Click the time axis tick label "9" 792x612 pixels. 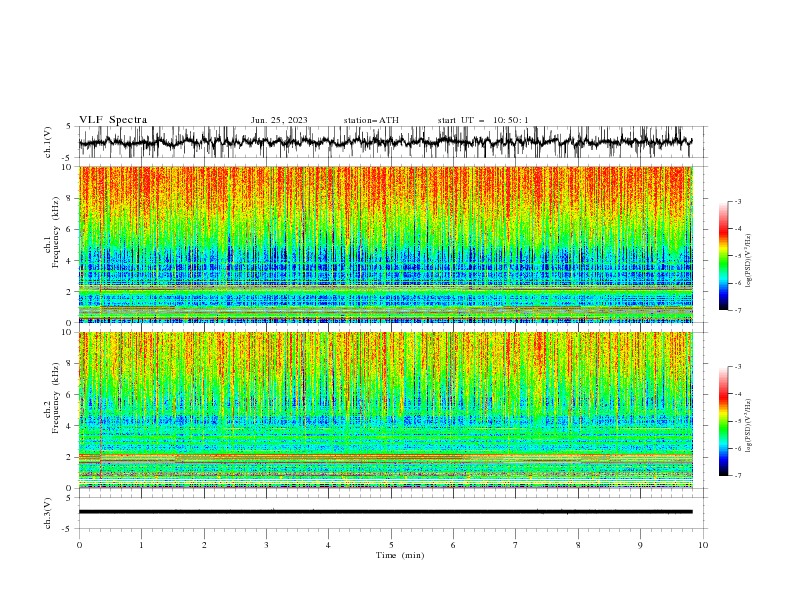(640, 545)
